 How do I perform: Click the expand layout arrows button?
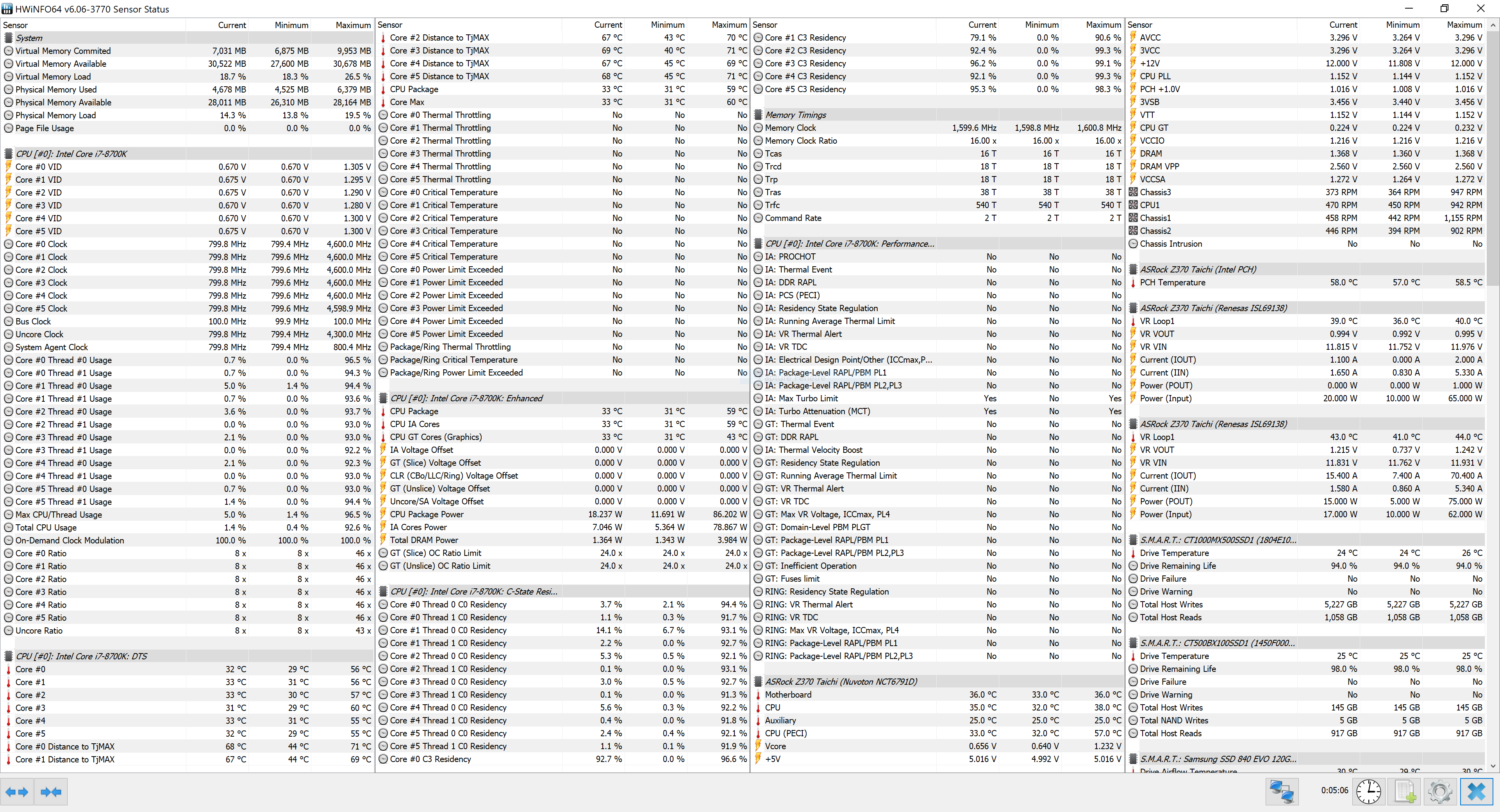coord(16,792)
